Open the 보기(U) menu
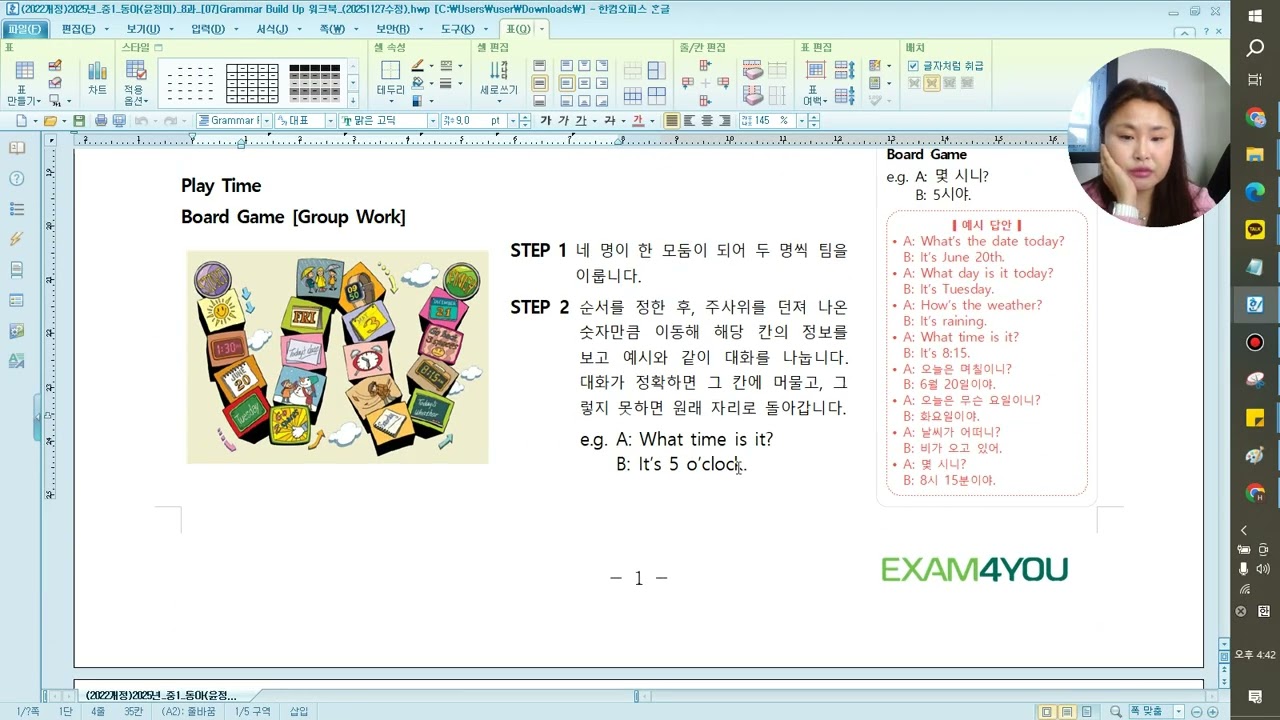Screen dimensions: 1280x720 (143, 29)
